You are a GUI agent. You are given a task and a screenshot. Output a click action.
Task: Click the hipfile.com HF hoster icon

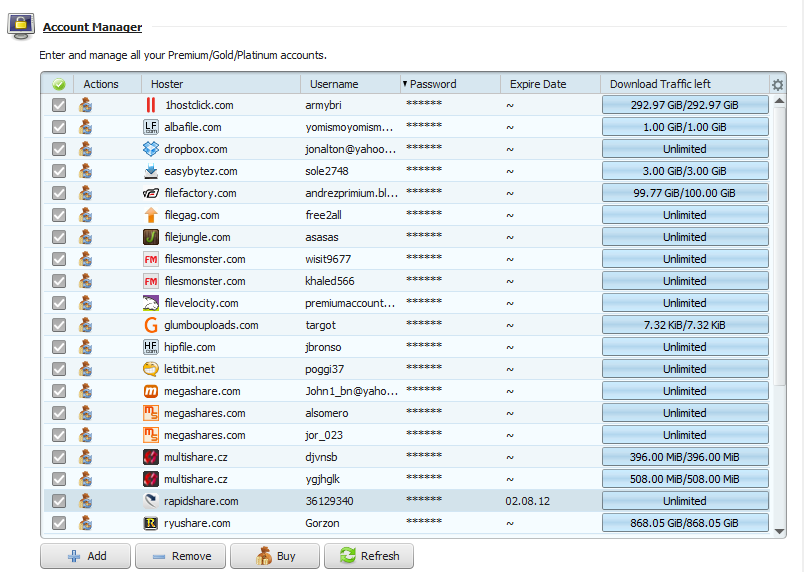coord(151,348)
